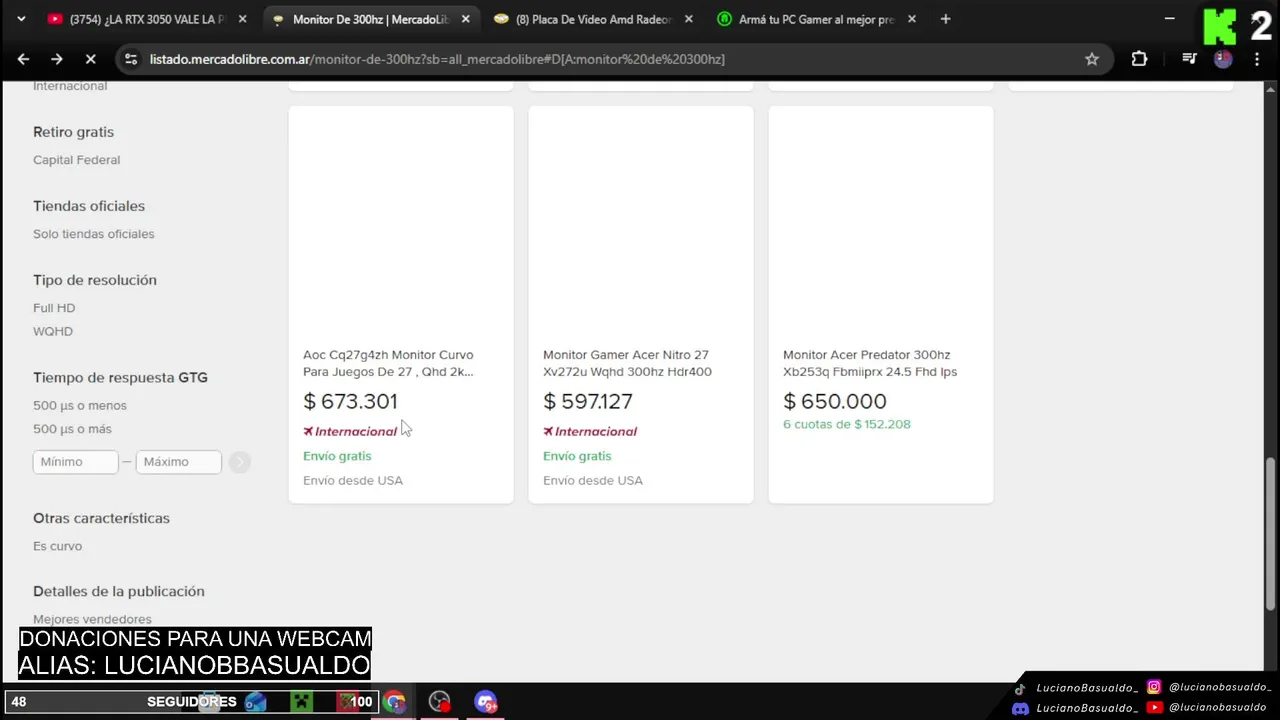Viewport: 1280px width, 720px height.
Task: Filter by Capital Federal pickup
Action: tap(76, 160)
